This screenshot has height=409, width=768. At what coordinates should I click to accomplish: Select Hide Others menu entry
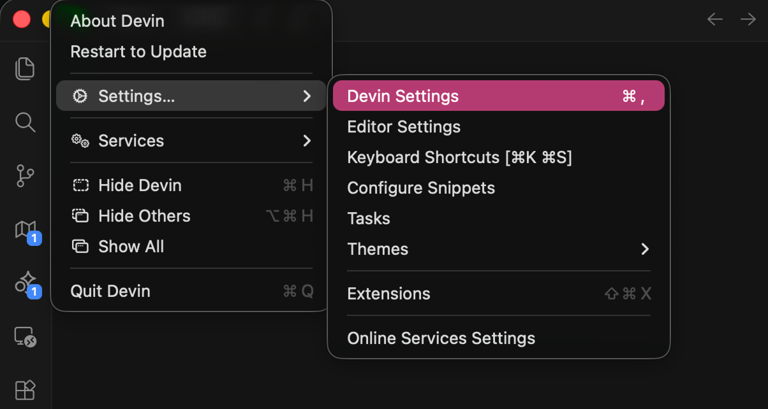[x=191, y=216]
